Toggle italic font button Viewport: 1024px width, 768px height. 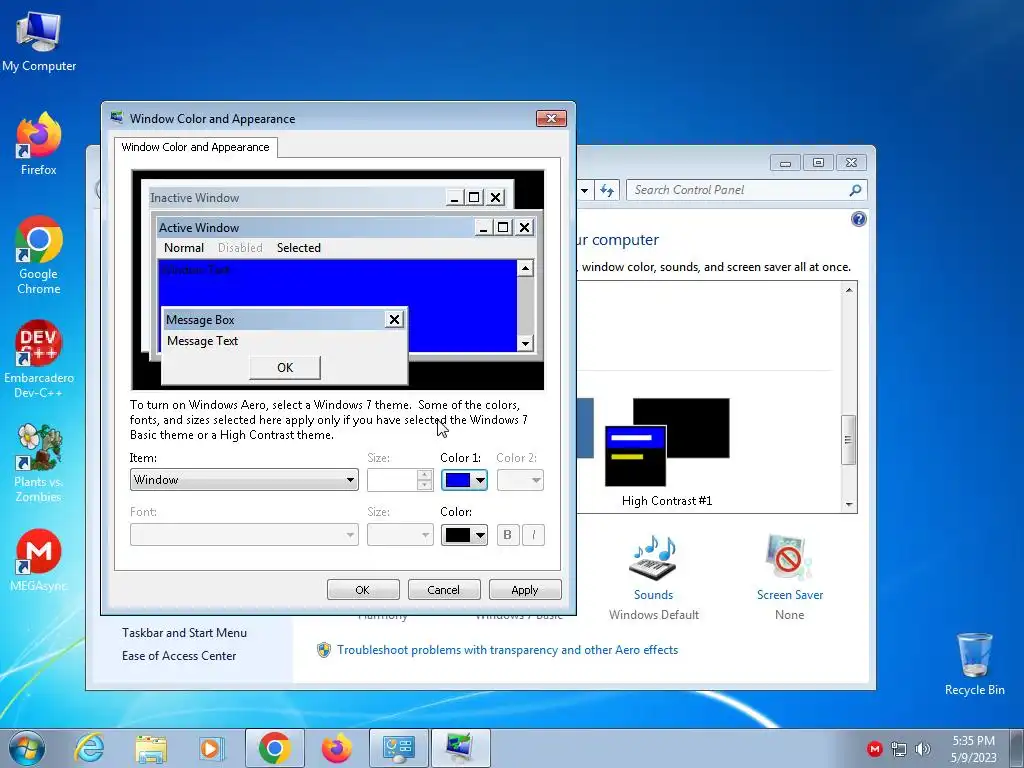tap(534, 536)
